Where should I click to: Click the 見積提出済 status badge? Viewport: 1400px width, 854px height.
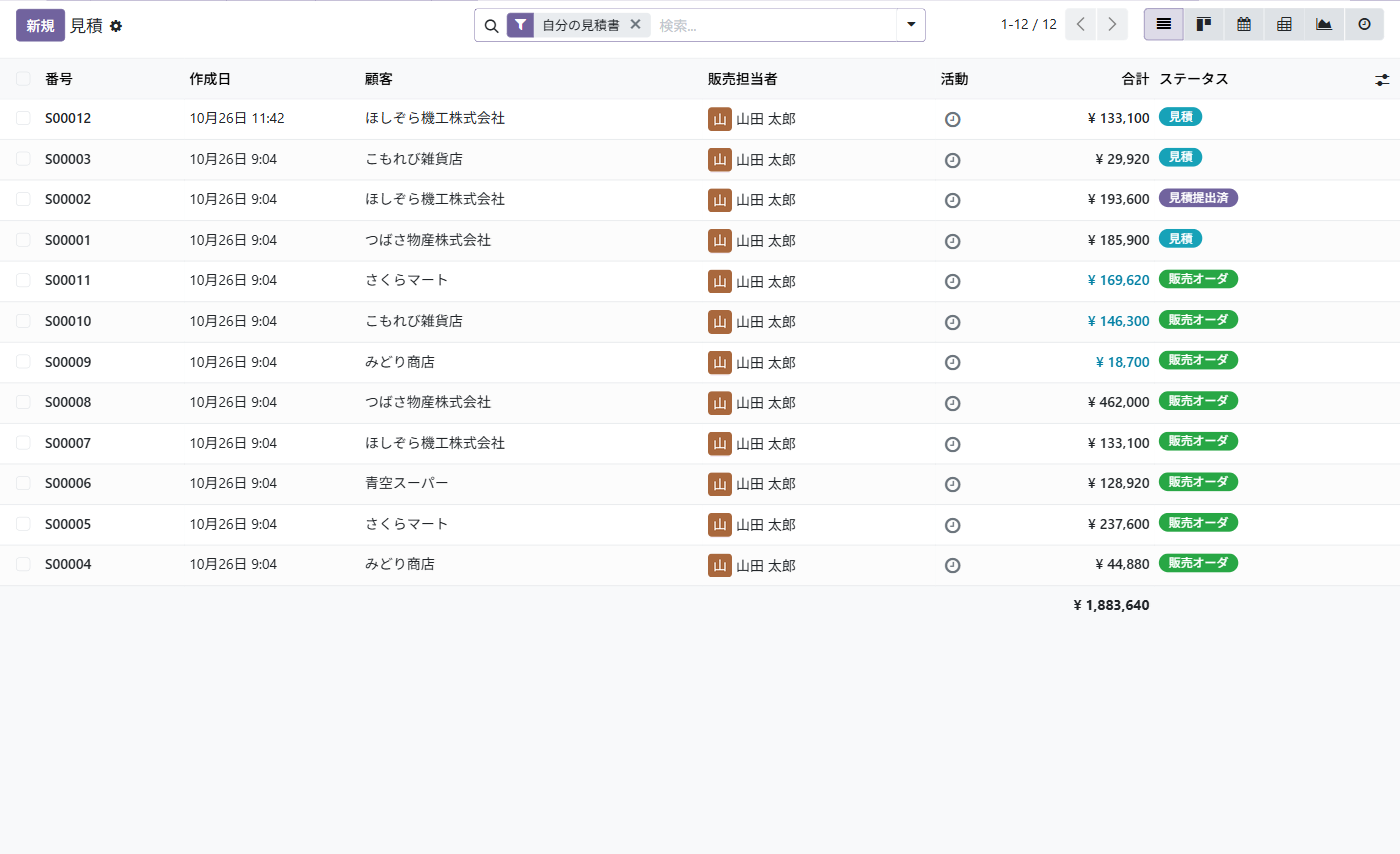1198,198
